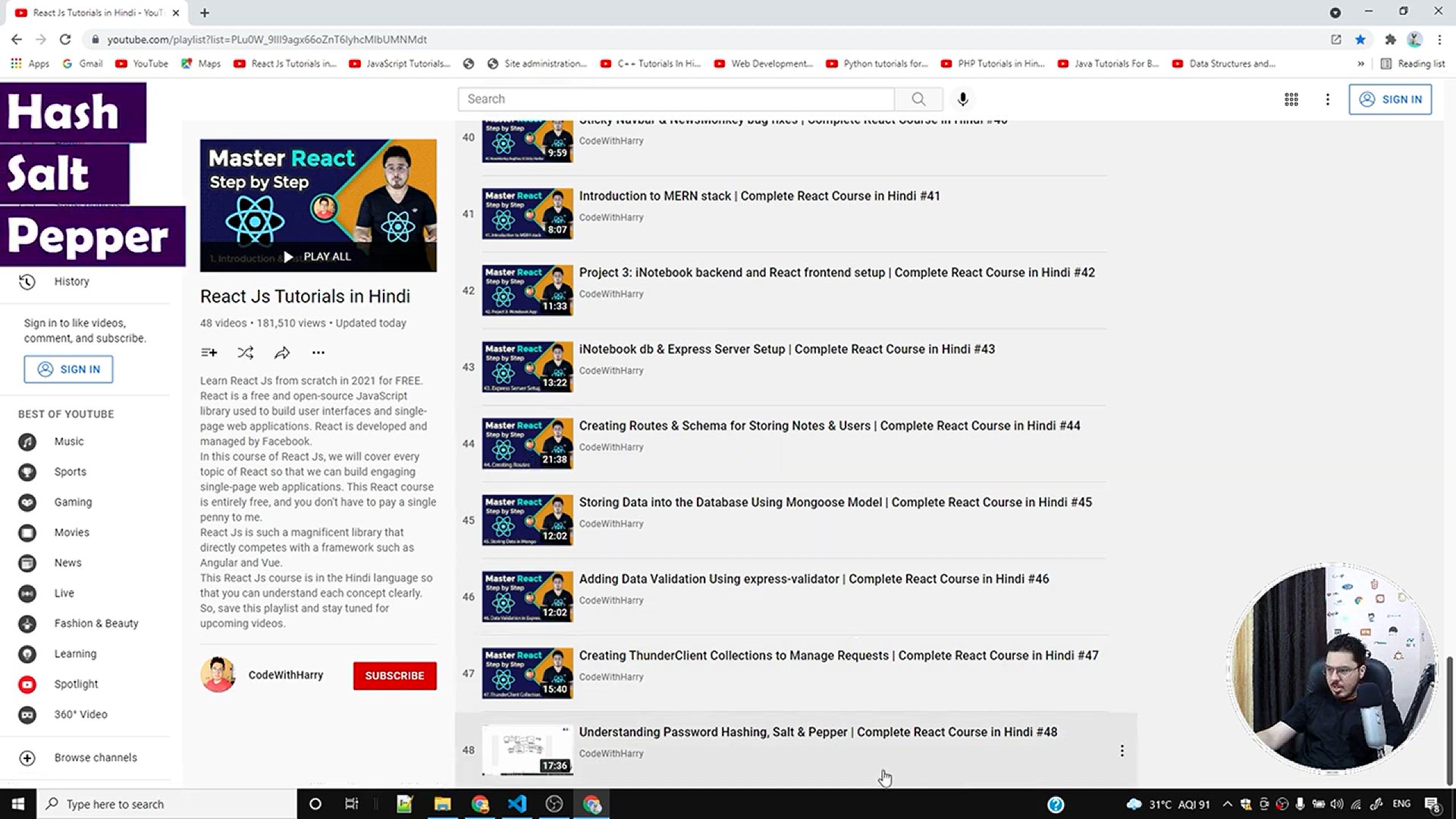The height and width of the screenshot is (819, 1456).
Task: Open the Reading list
Action: click(x=1413, y=64)
